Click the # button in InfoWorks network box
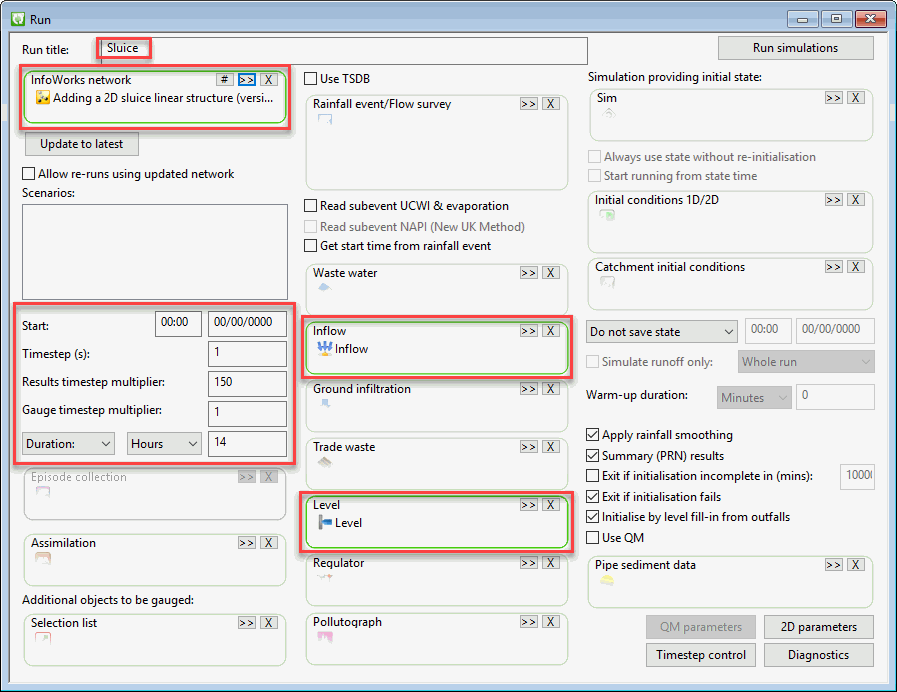The height and width of the screenshot is (692, 897). point(225,79)
